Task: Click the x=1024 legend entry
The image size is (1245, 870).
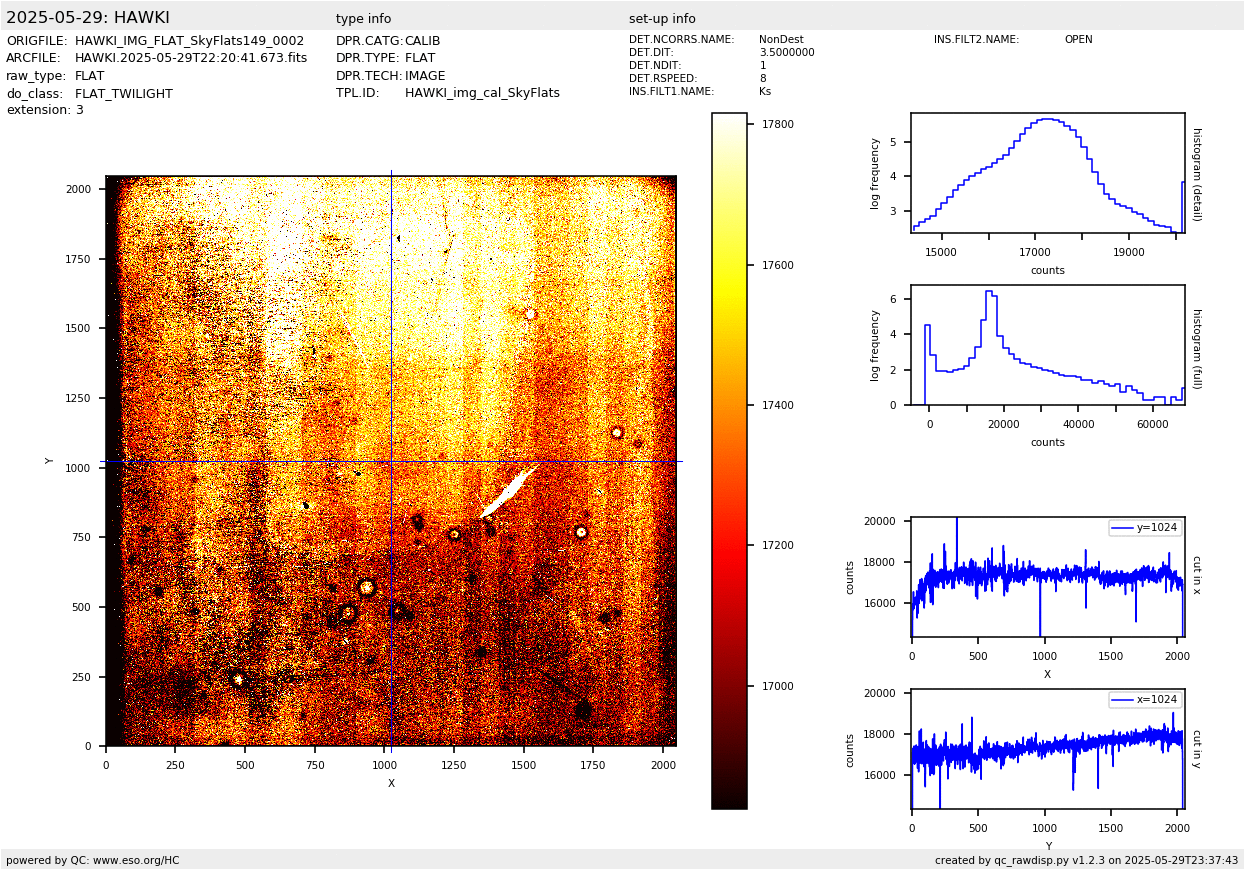Action: (1145, 700)
